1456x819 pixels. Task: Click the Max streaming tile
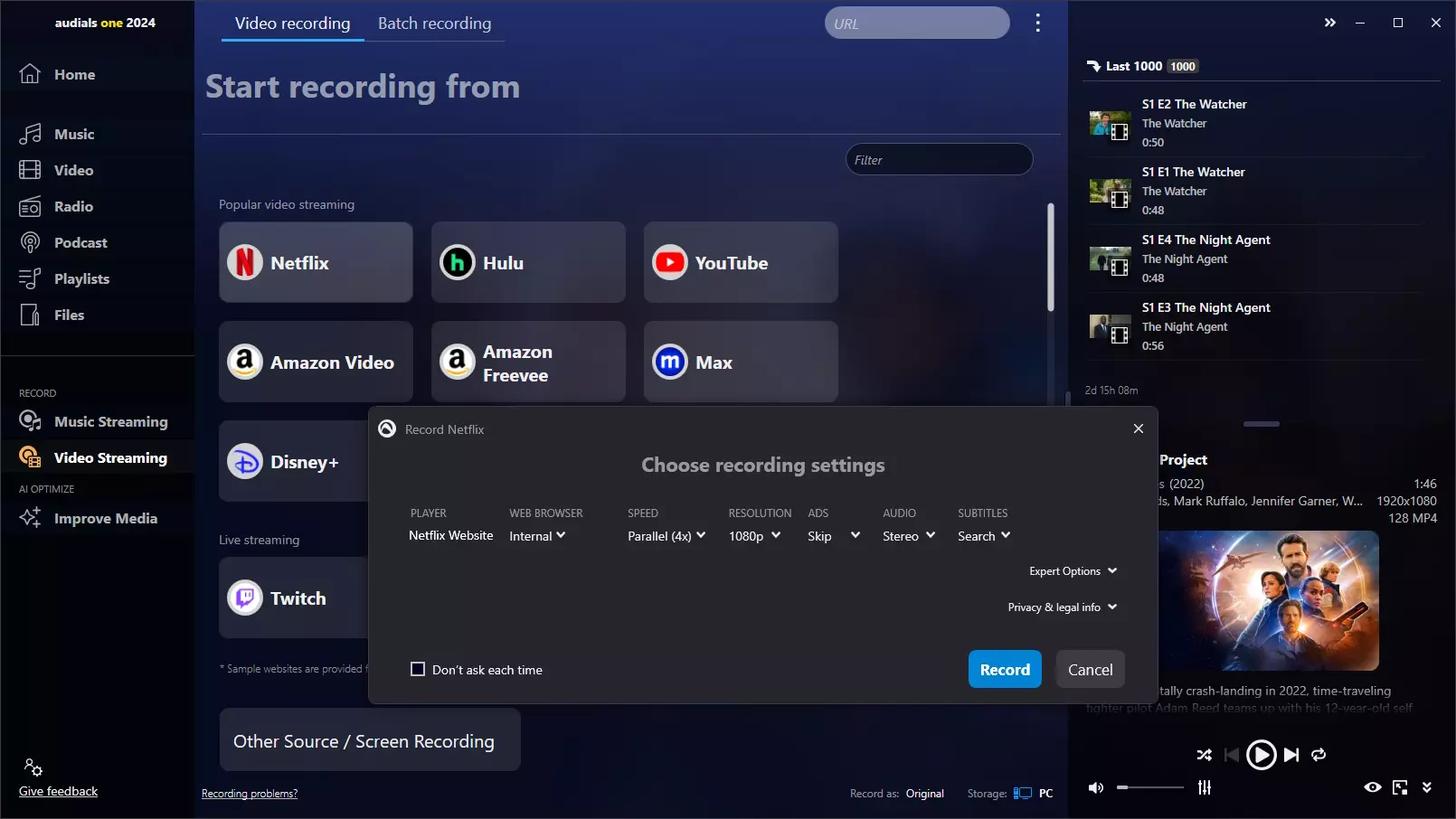pos(741,362)
